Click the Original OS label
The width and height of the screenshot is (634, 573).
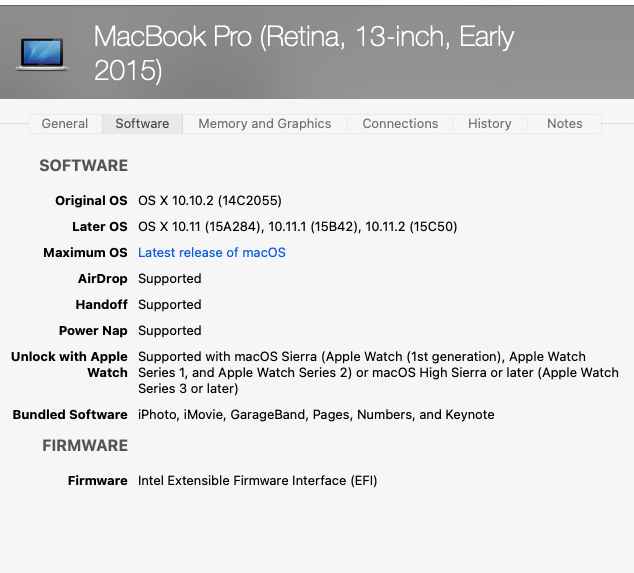point(91,201)
